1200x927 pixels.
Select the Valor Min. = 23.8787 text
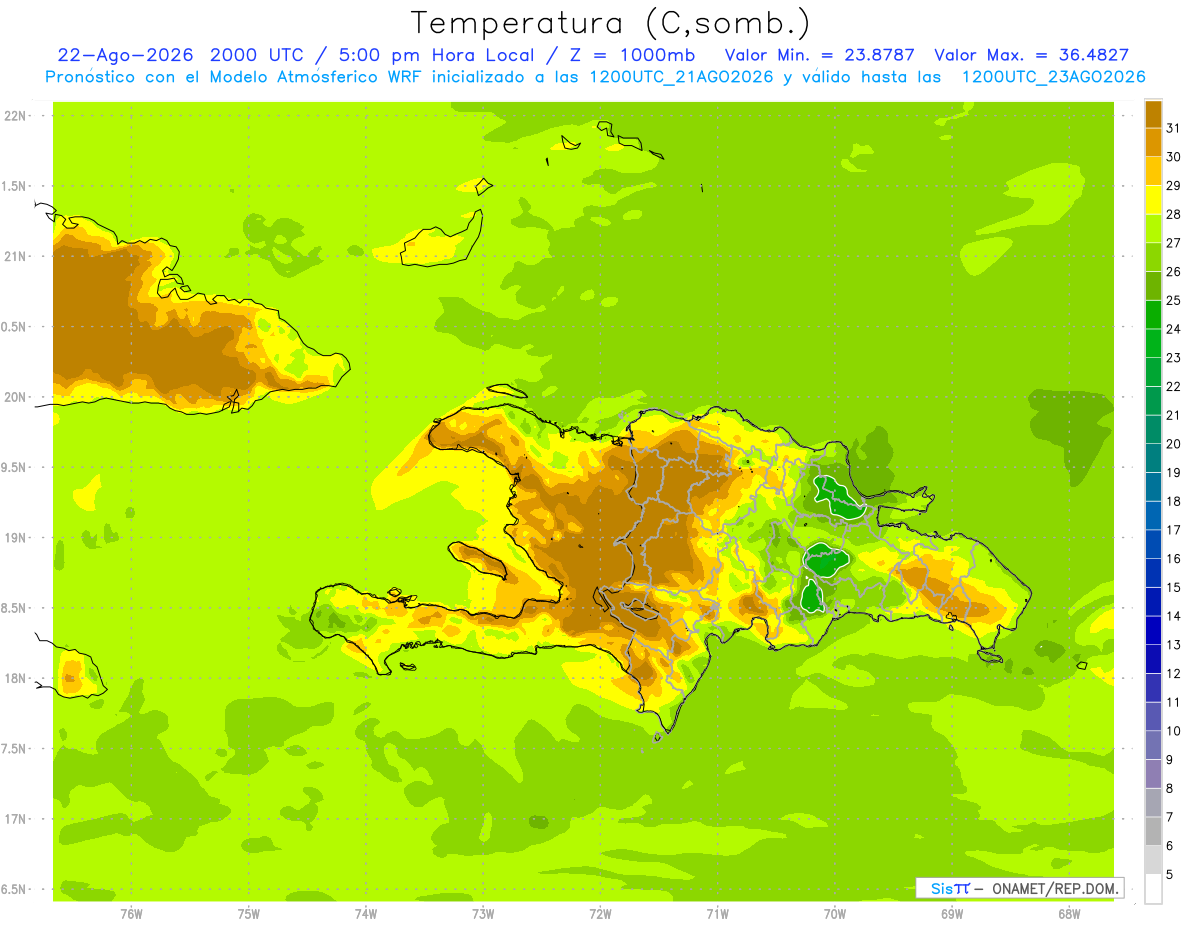pos(819,55)
